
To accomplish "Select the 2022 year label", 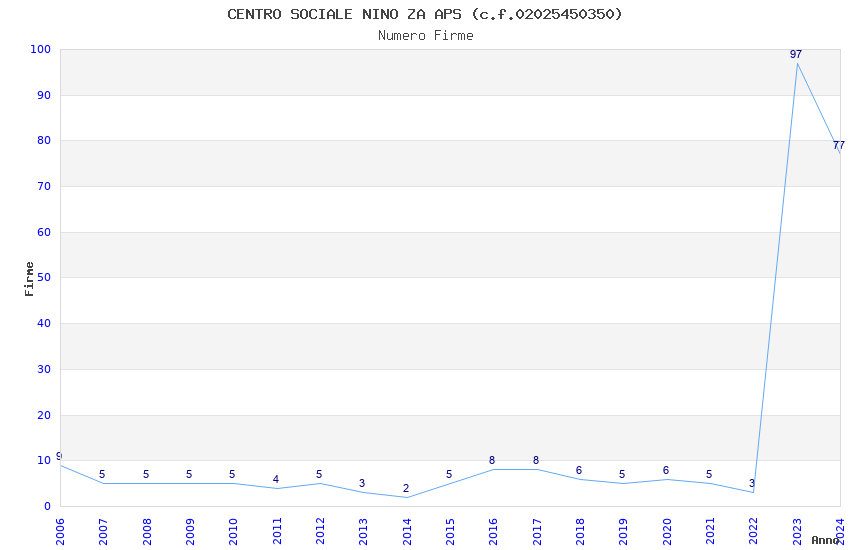I will (754, 532).
